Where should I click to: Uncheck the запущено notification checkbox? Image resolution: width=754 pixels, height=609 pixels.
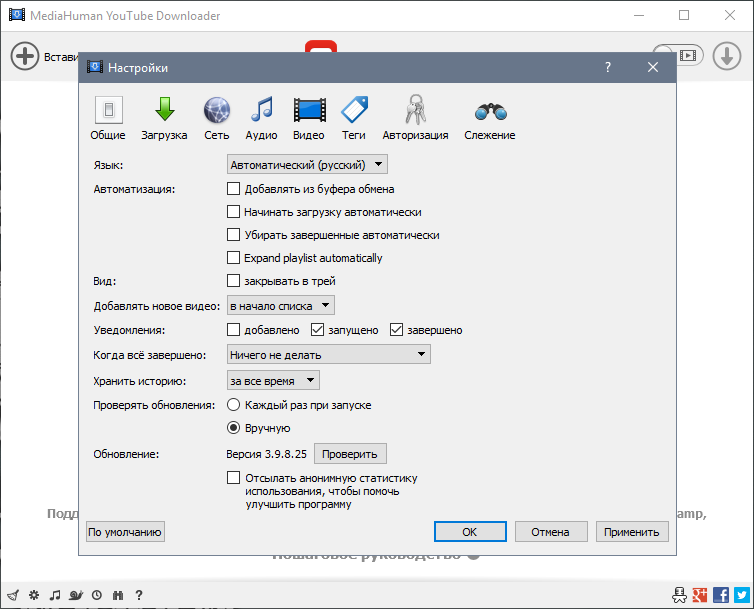[317, 330]
